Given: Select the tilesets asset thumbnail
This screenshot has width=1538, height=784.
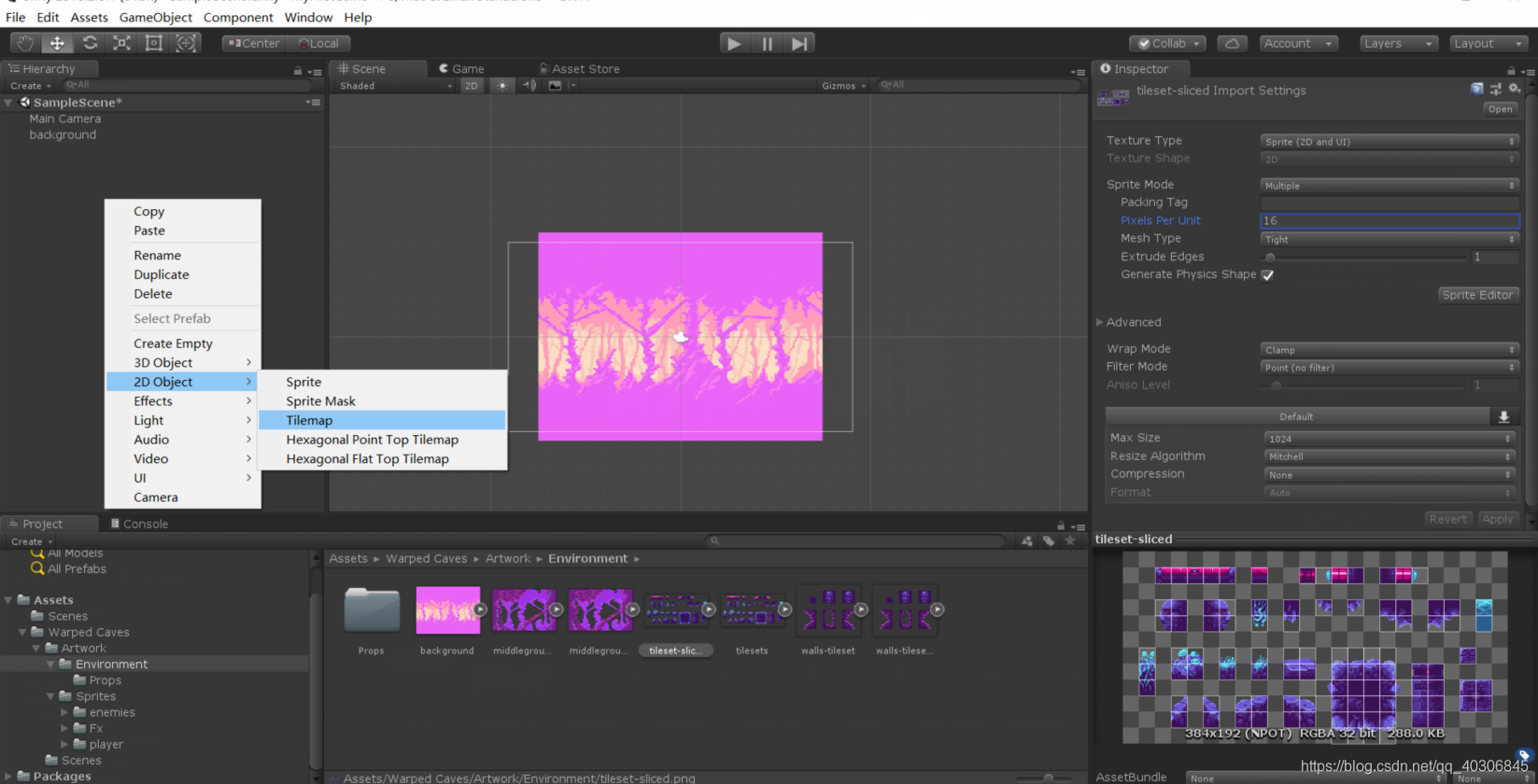Looking at the screenshot, I should [752, 610].
